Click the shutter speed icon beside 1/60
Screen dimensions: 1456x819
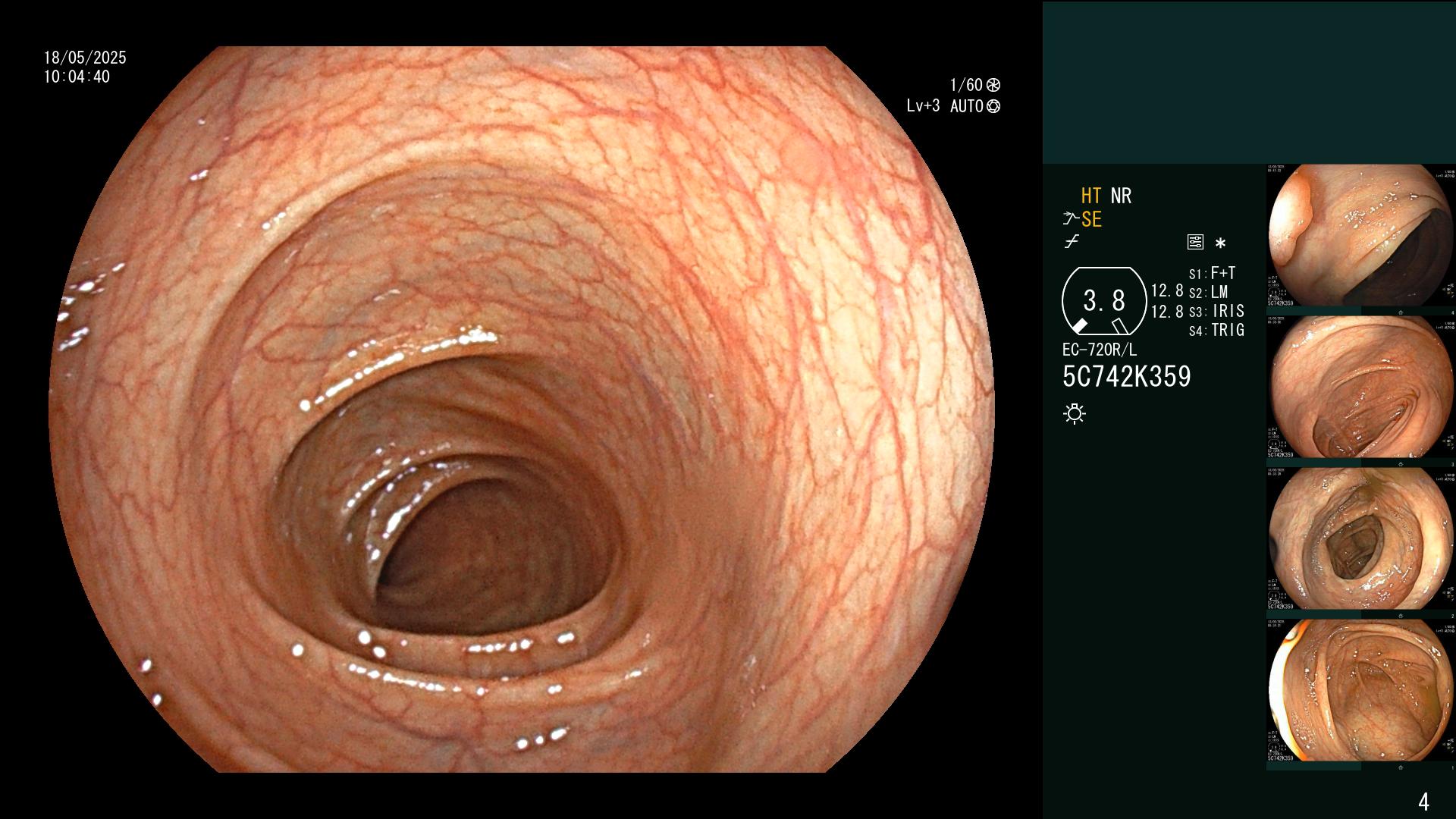coord(993,85)
